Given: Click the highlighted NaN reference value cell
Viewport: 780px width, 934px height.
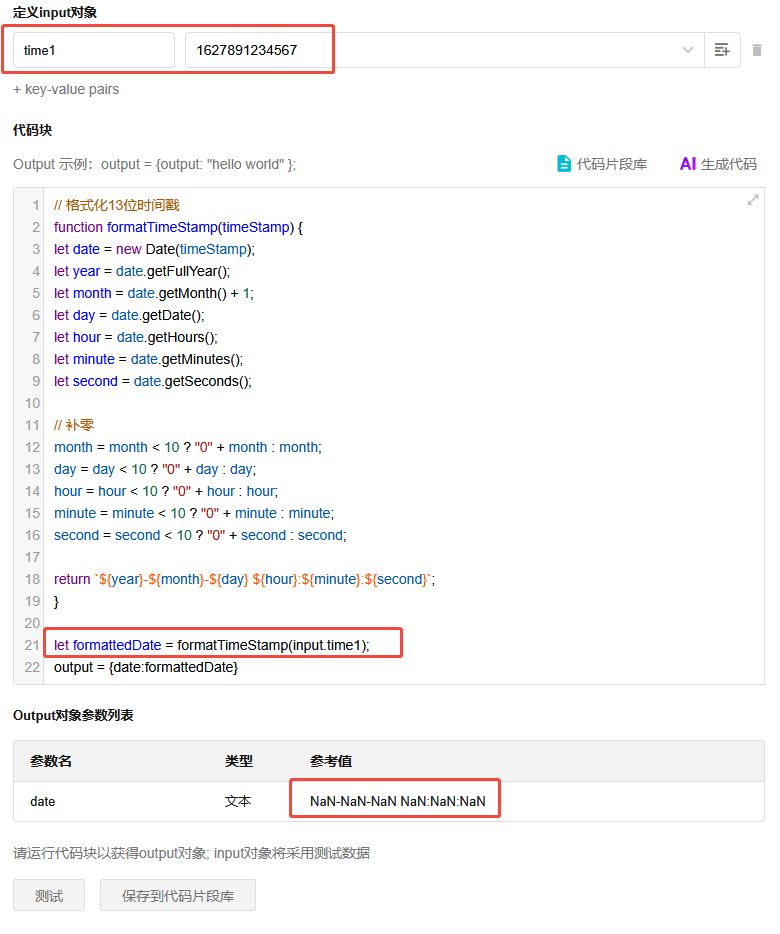Looking at the screenshot, I should [x=394, y=800].
